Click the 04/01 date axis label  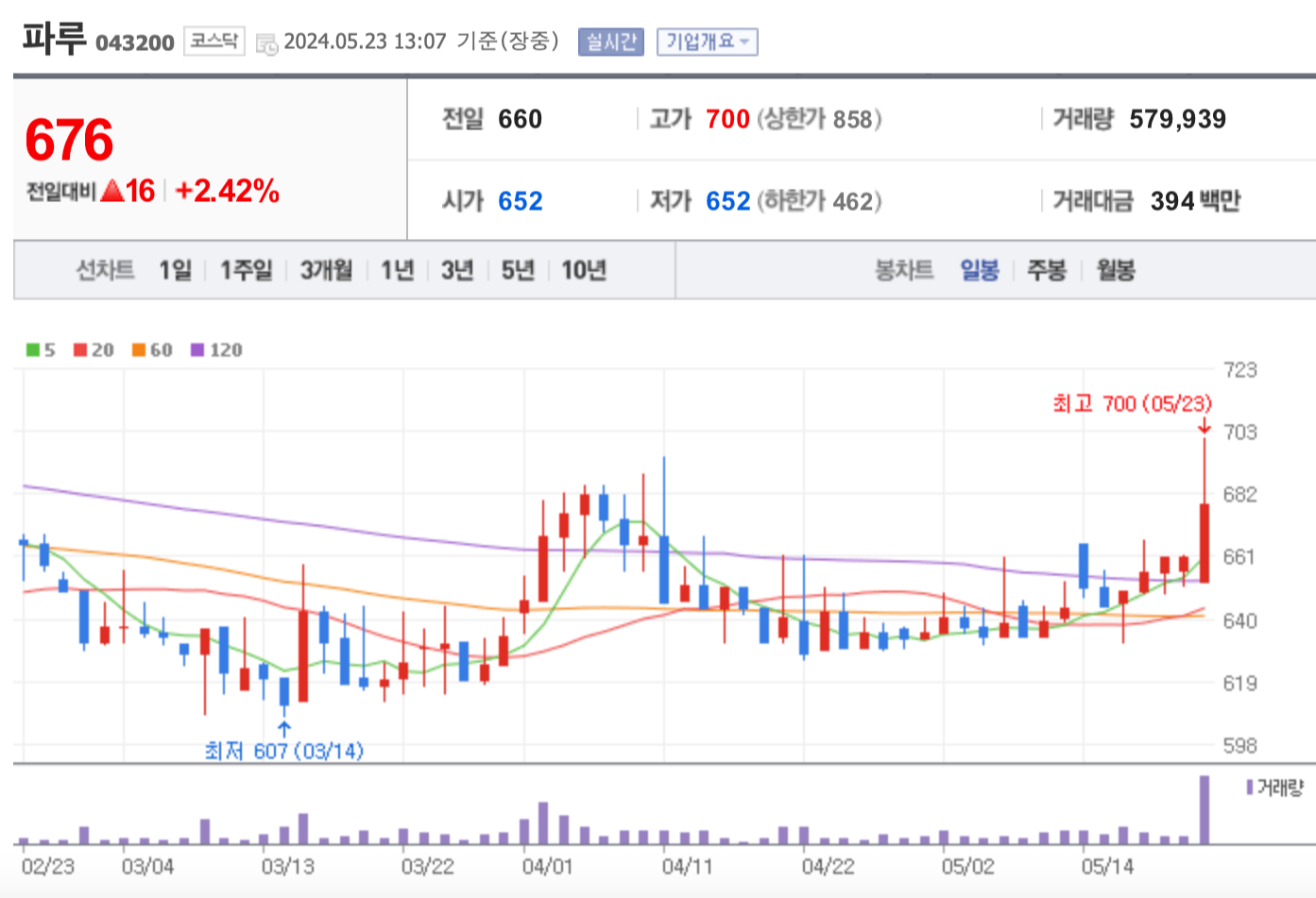tap(547, 866)
